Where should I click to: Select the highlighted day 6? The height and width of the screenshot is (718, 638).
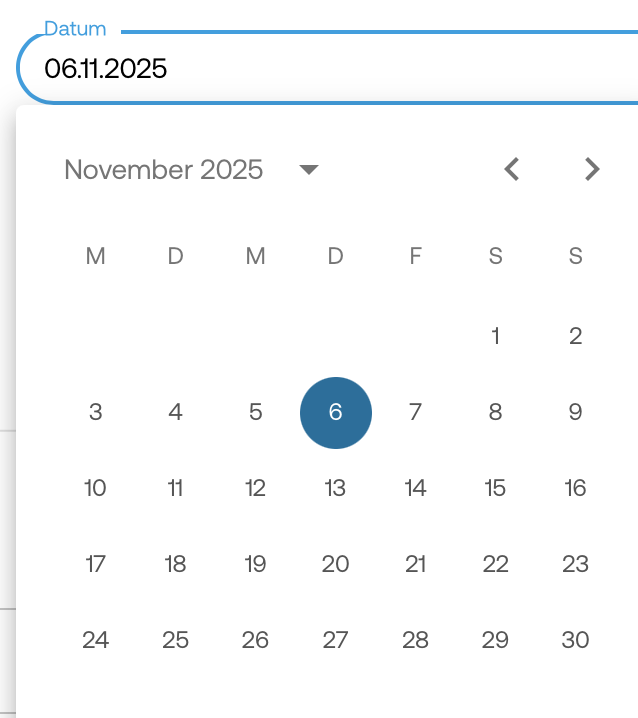point(336,412)
